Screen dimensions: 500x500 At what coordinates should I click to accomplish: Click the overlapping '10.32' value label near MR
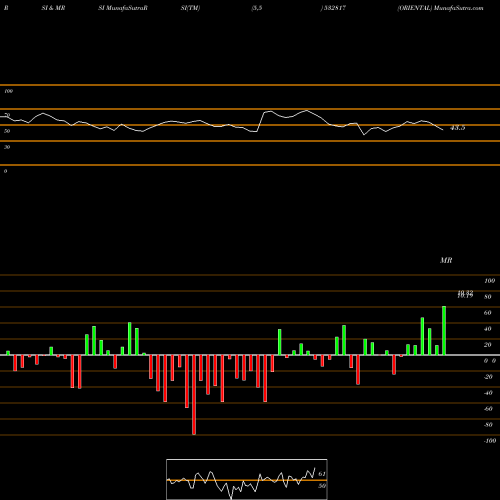465,294
